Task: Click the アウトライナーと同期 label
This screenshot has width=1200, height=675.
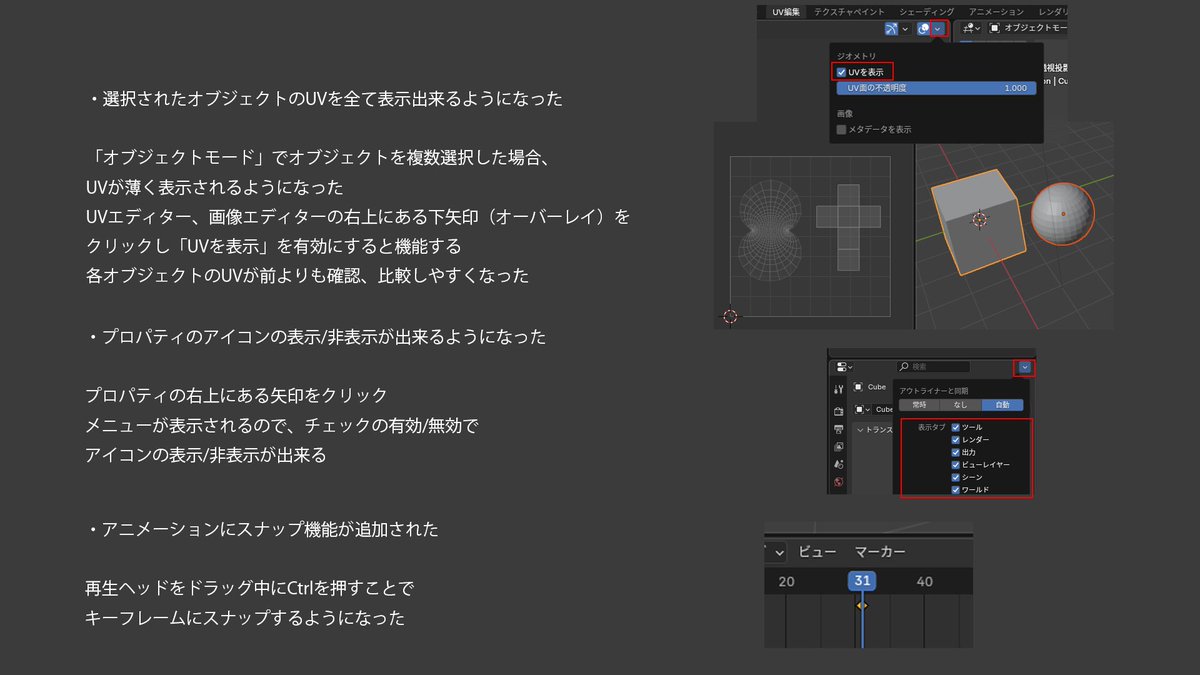Action: 933,391
